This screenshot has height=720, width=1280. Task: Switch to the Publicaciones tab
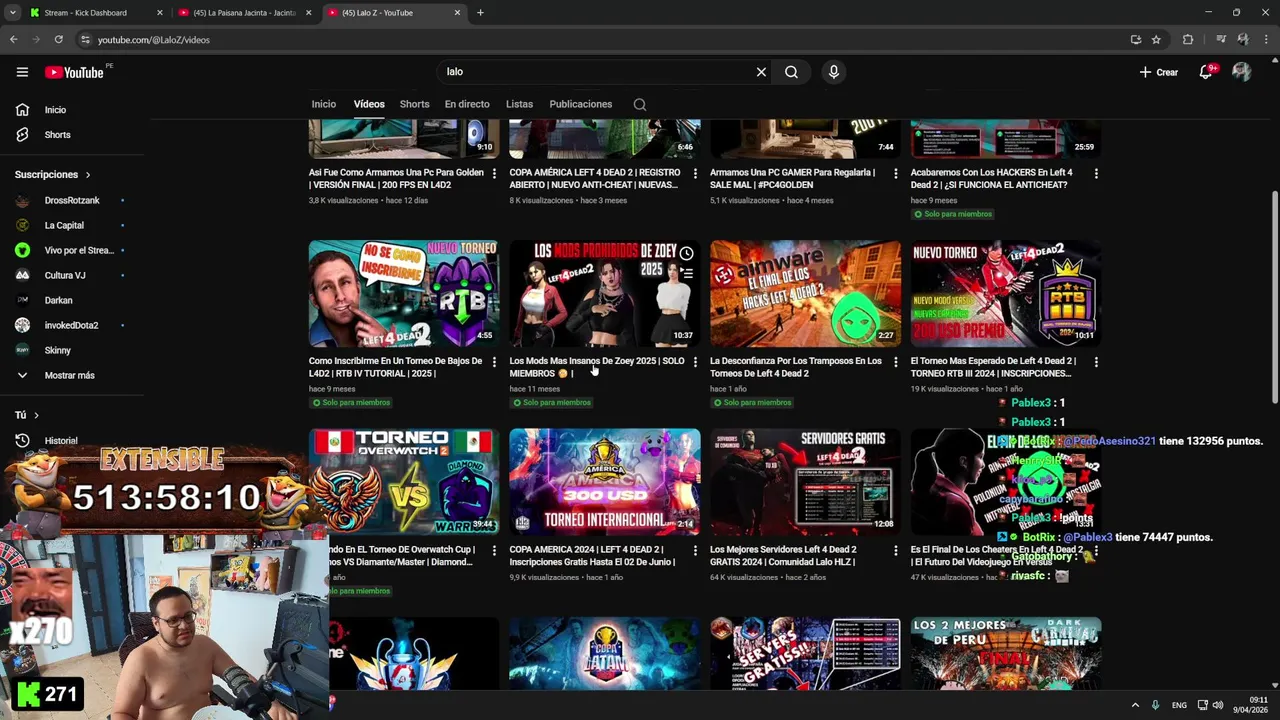pyautogui.click(x=580, y=104)
